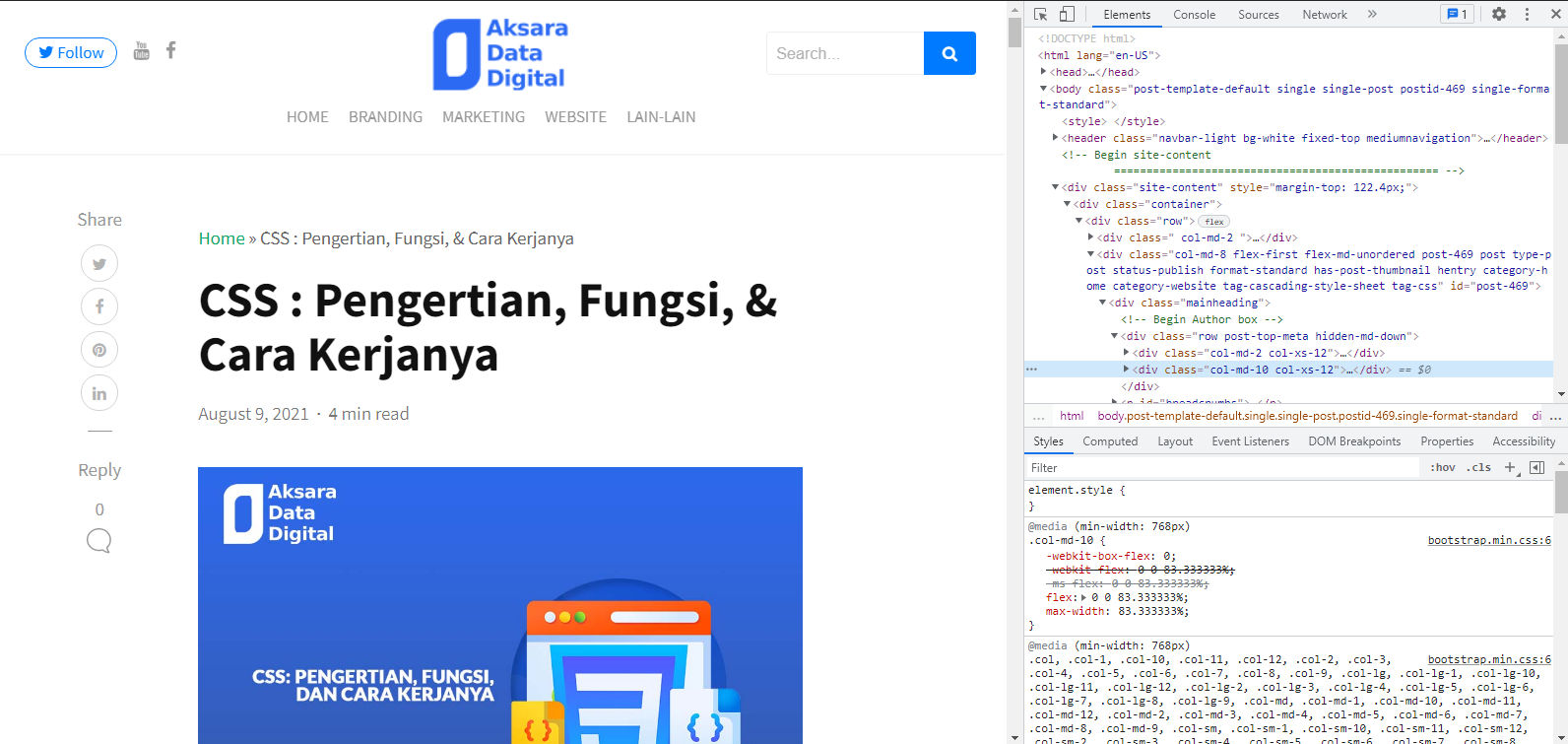The height and width of the screenshot is (744, 1568).
Task: Toggle the computed styles sidebar icon
Action: point(1536,467)
